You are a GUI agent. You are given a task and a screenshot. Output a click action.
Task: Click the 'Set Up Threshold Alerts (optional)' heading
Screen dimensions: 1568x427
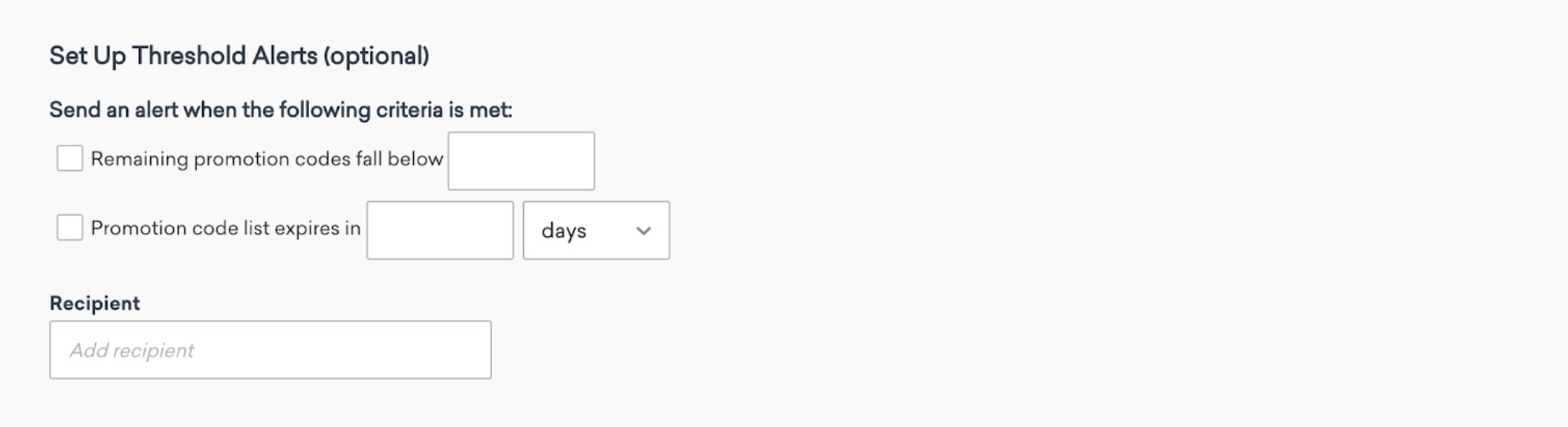[239, 56]
